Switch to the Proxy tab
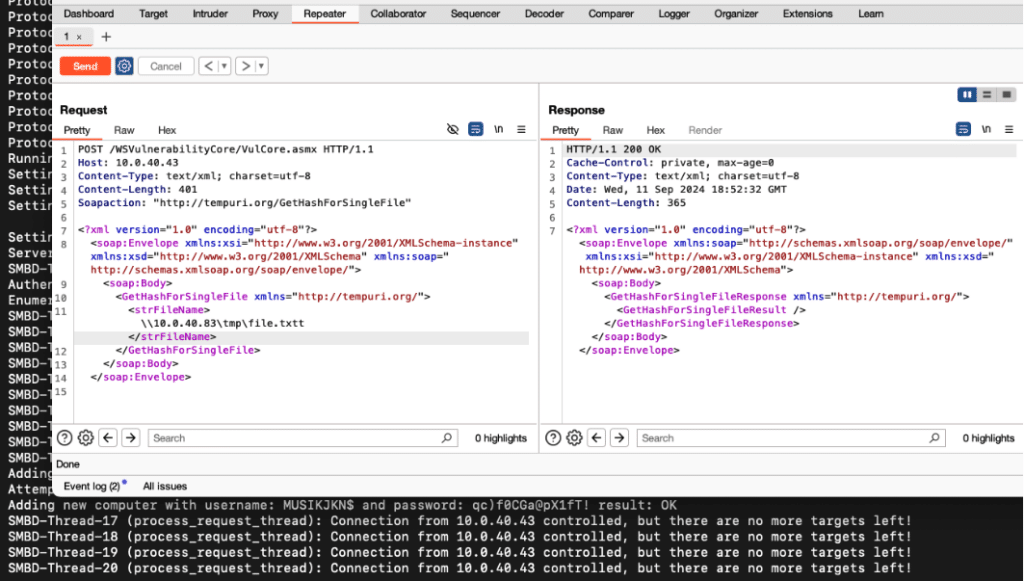The image size is (1024, 581). [x=265, y=14]
